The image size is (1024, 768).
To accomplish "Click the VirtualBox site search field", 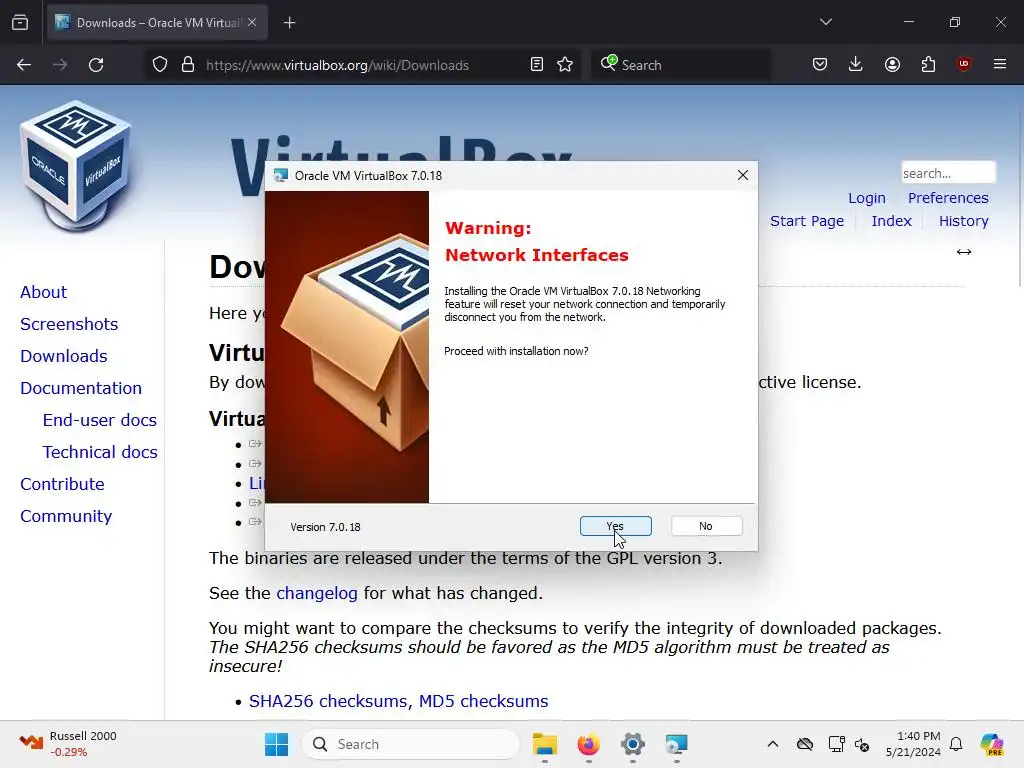I will coord(948,173).
